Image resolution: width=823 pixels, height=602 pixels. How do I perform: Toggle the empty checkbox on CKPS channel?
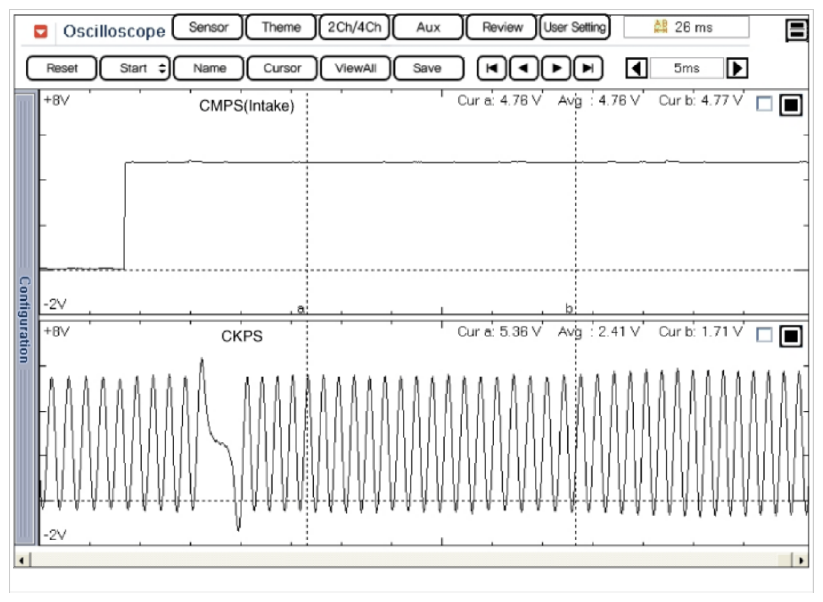point(765,334)
